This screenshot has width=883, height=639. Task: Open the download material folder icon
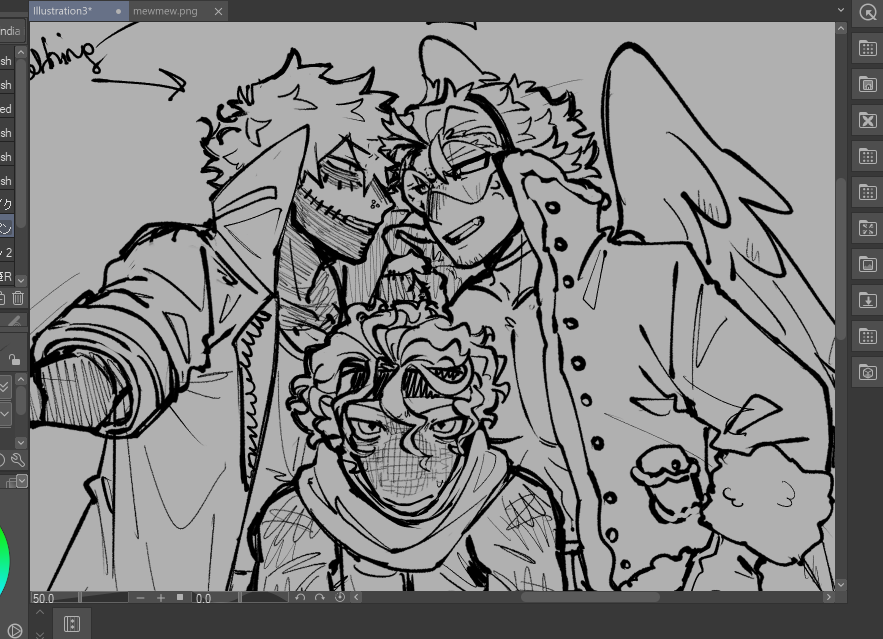coord(868,301)
